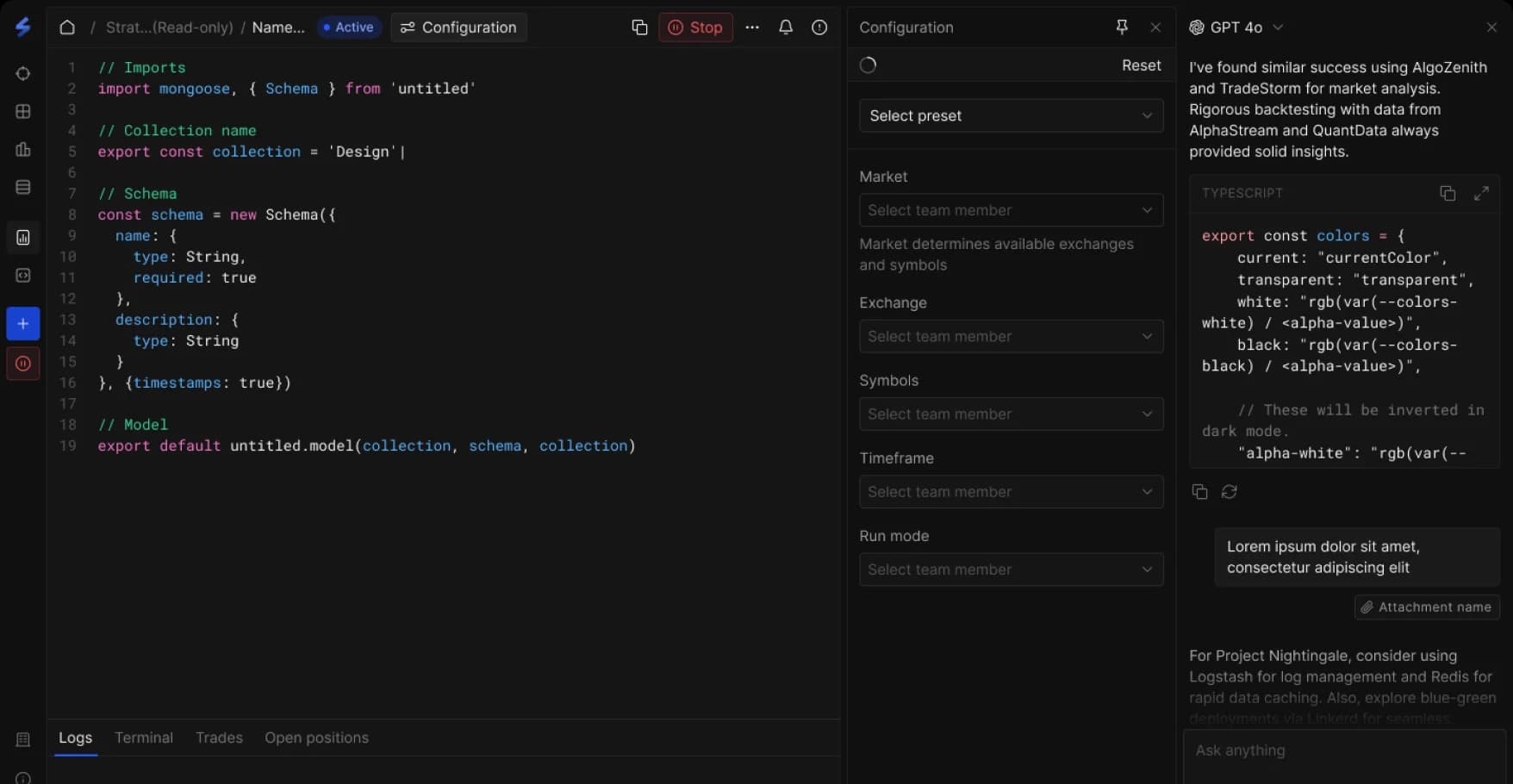Open the crosshair target sidebar icon

[23, 73]
